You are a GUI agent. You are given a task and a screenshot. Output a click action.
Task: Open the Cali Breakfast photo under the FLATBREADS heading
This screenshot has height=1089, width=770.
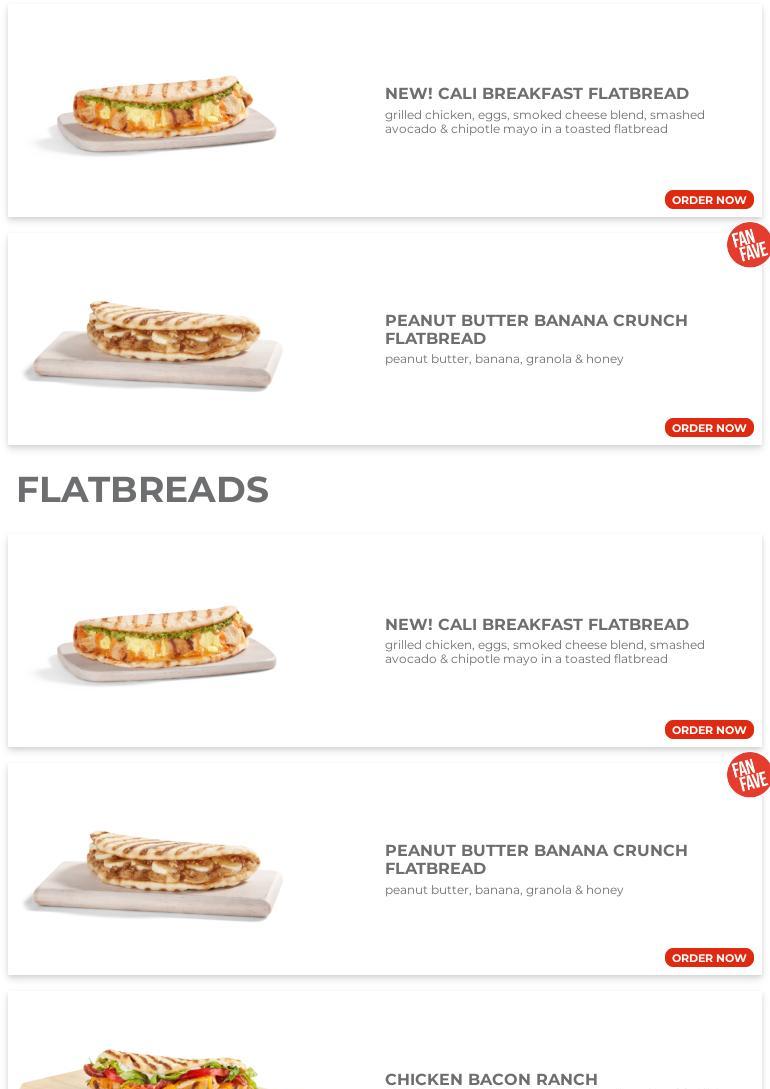(x=155, y=645)
